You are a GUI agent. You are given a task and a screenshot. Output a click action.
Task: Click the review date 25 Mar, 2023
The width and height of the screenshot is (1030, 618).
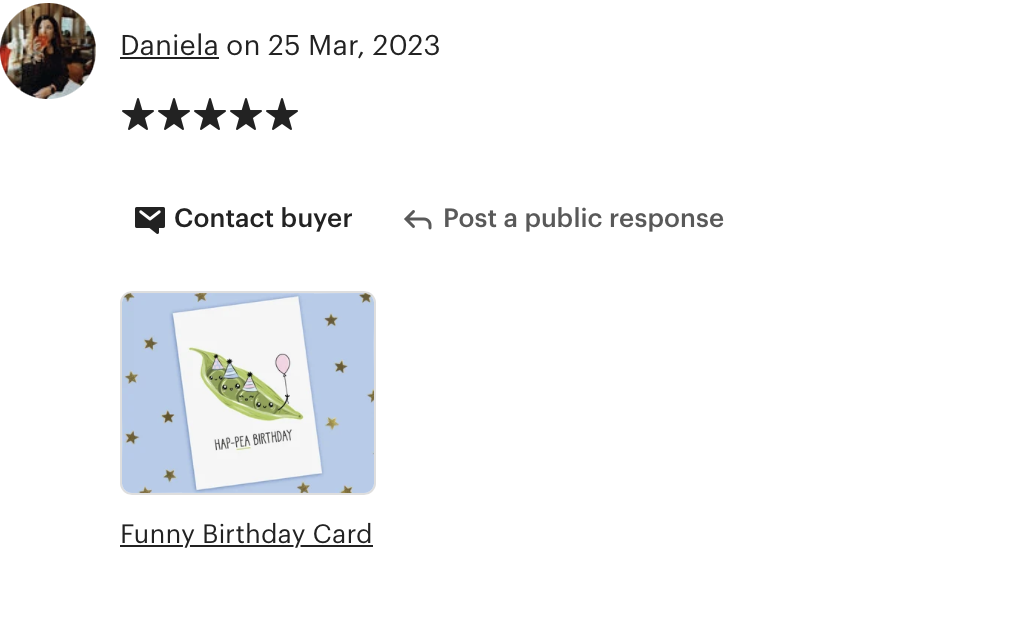point(353,46)
